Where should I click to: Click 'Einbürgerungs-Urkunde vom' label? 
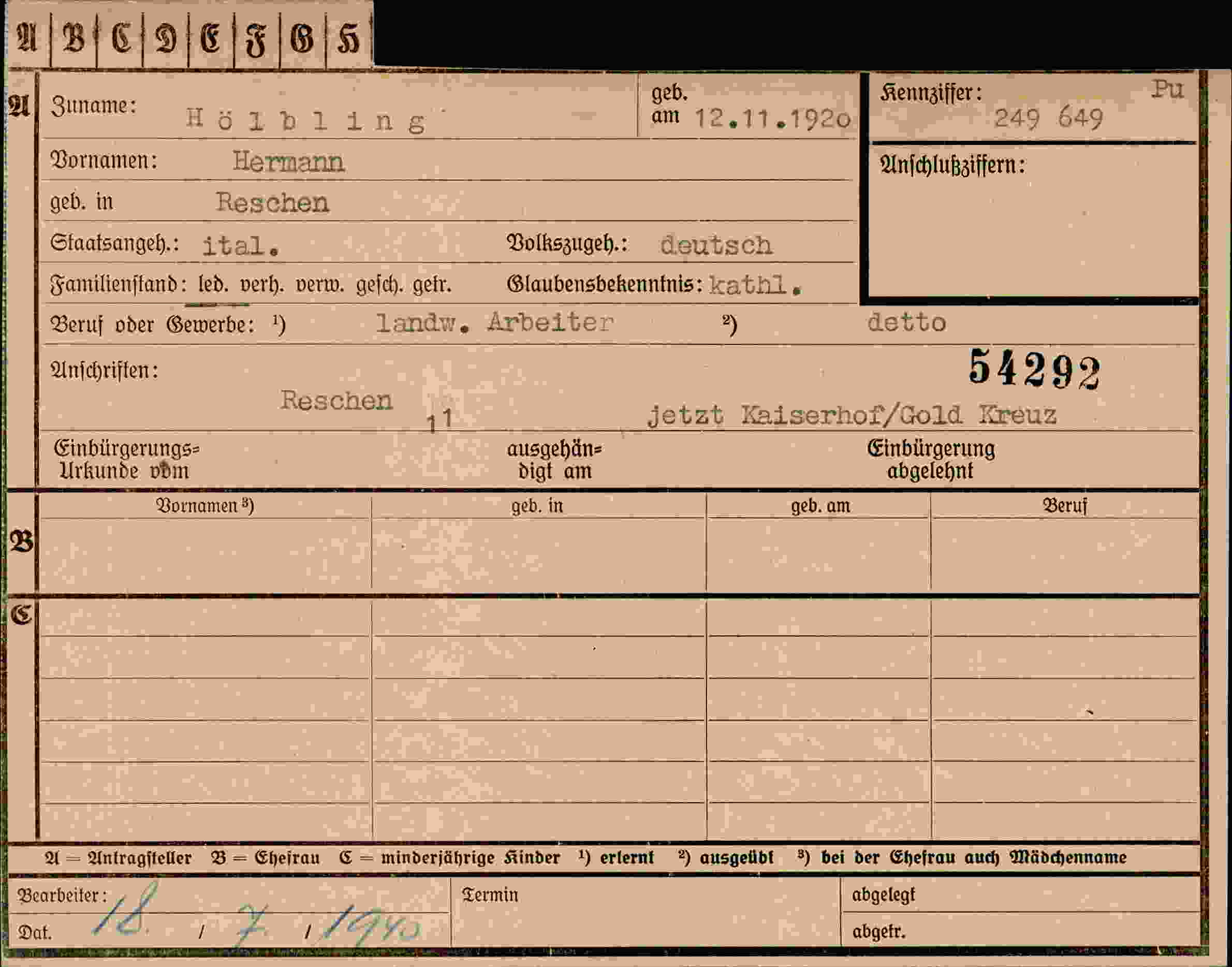[126, 460]
